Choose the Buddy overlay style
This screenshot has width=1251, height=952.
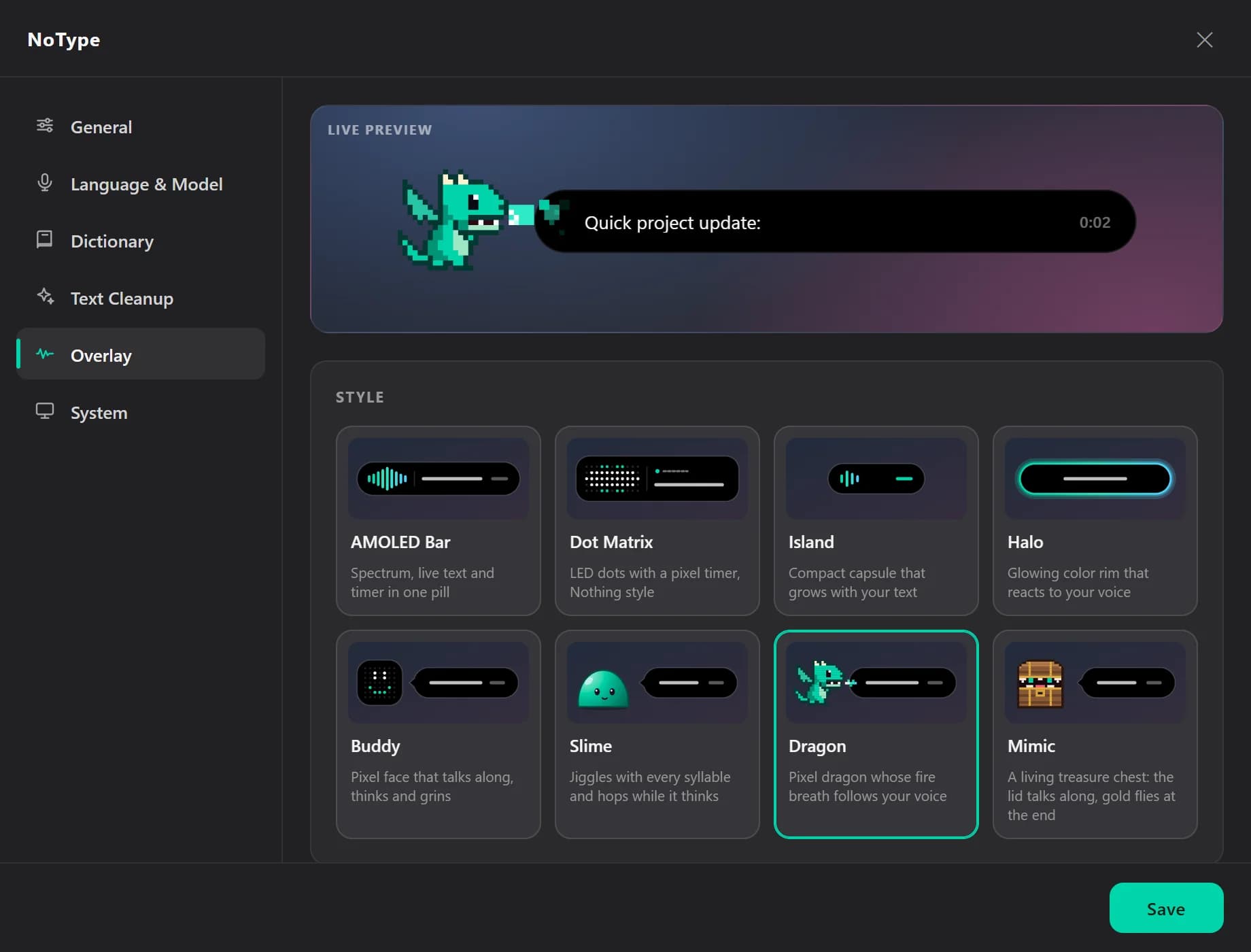point(439,734)
